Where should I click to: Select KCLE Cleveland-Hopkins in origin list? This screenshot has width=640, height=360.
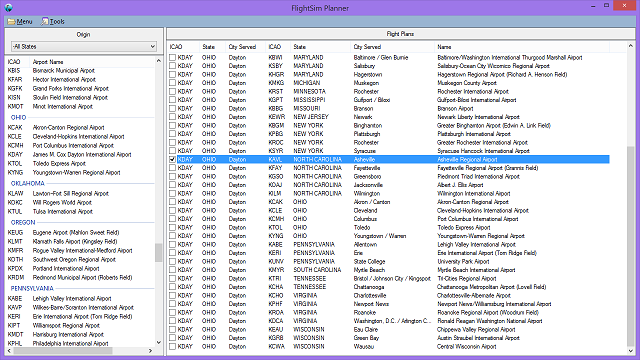point(80,136)
